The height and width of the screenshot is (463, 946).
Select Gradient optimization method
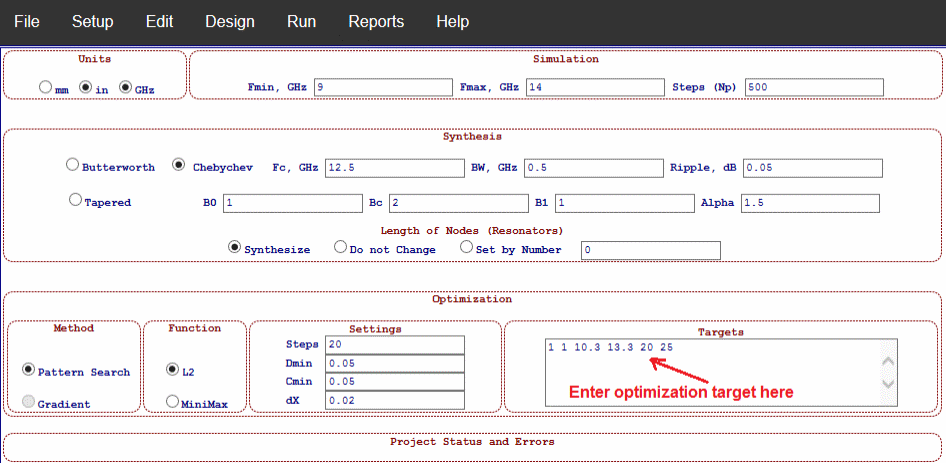[29, 402]
